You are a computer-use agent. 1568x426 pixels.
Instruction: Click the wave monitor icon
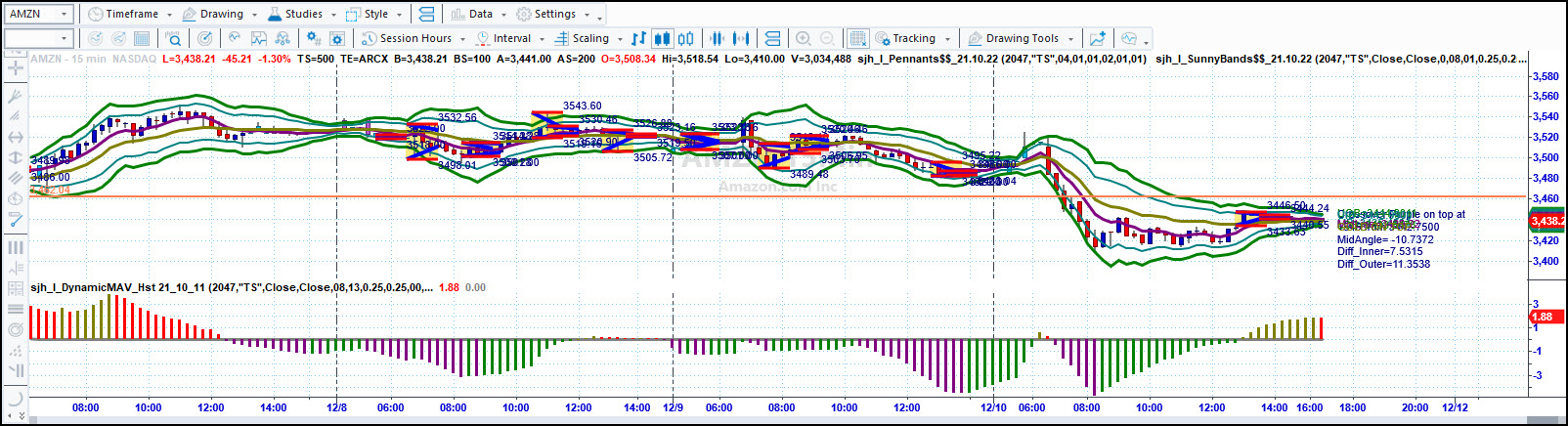pyautogui.click(x=1129, y=38)
